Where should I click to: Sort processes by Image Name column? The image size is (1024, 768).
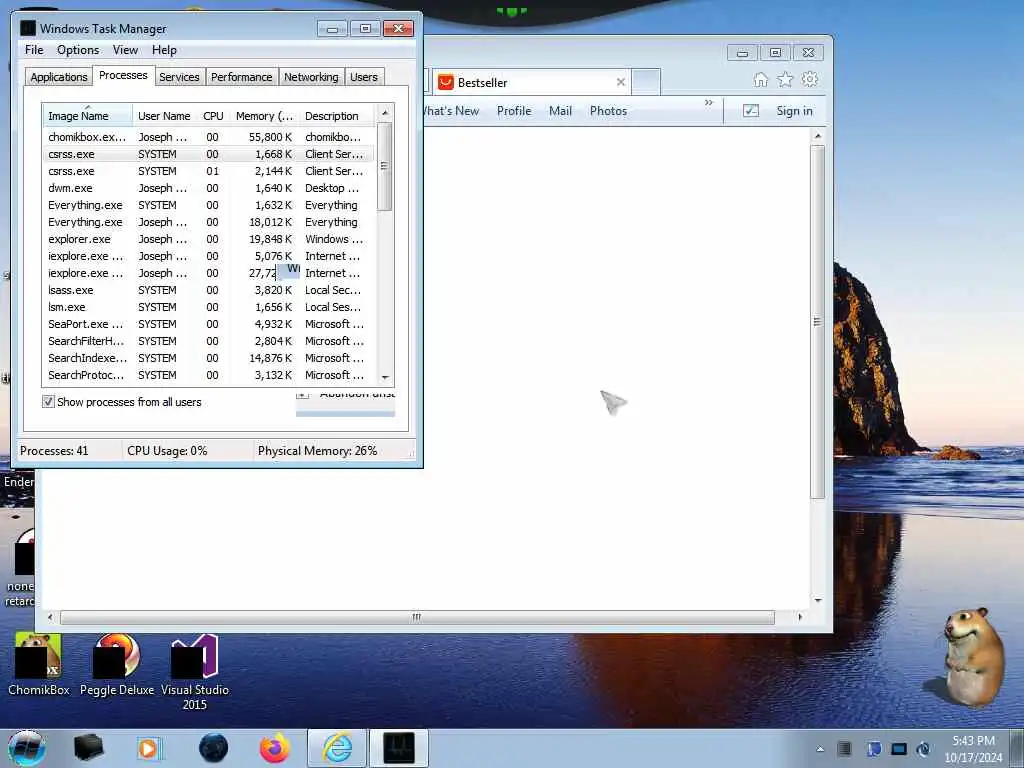click(x=87, y=116)
